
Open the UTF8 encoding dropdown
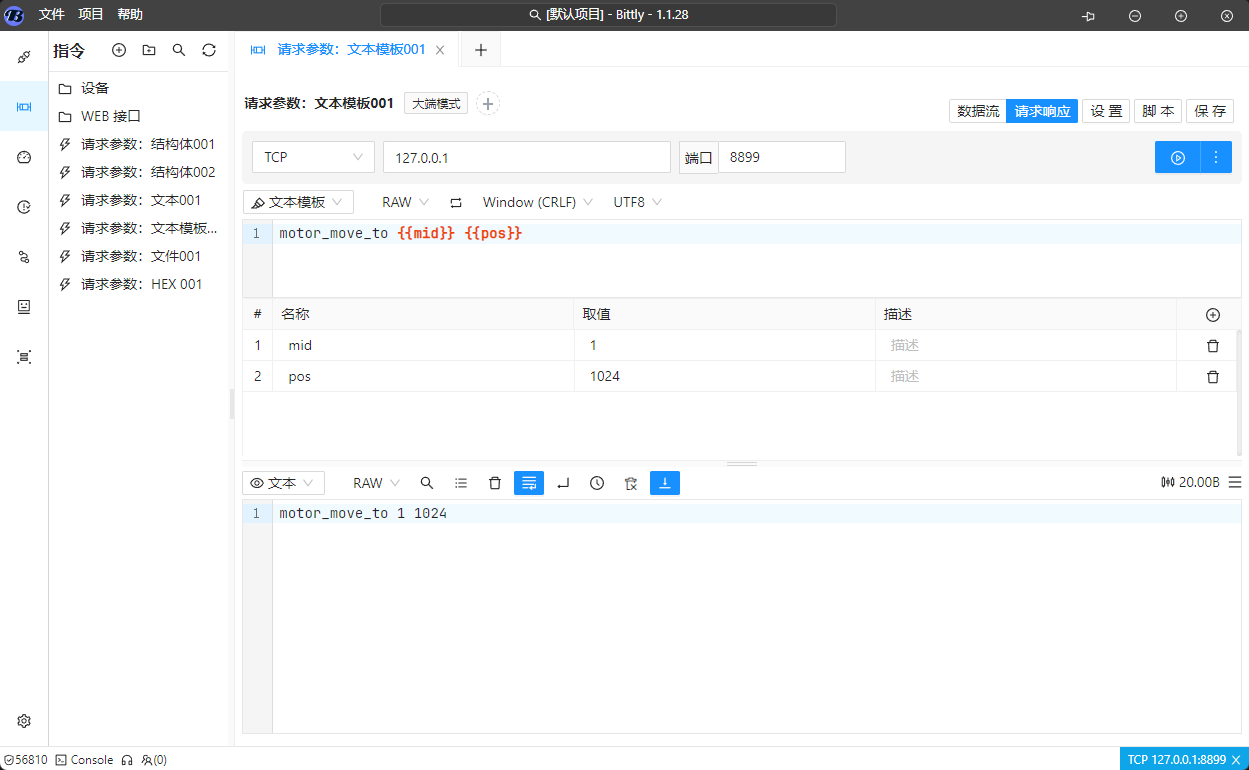click(x=636, y=202)
